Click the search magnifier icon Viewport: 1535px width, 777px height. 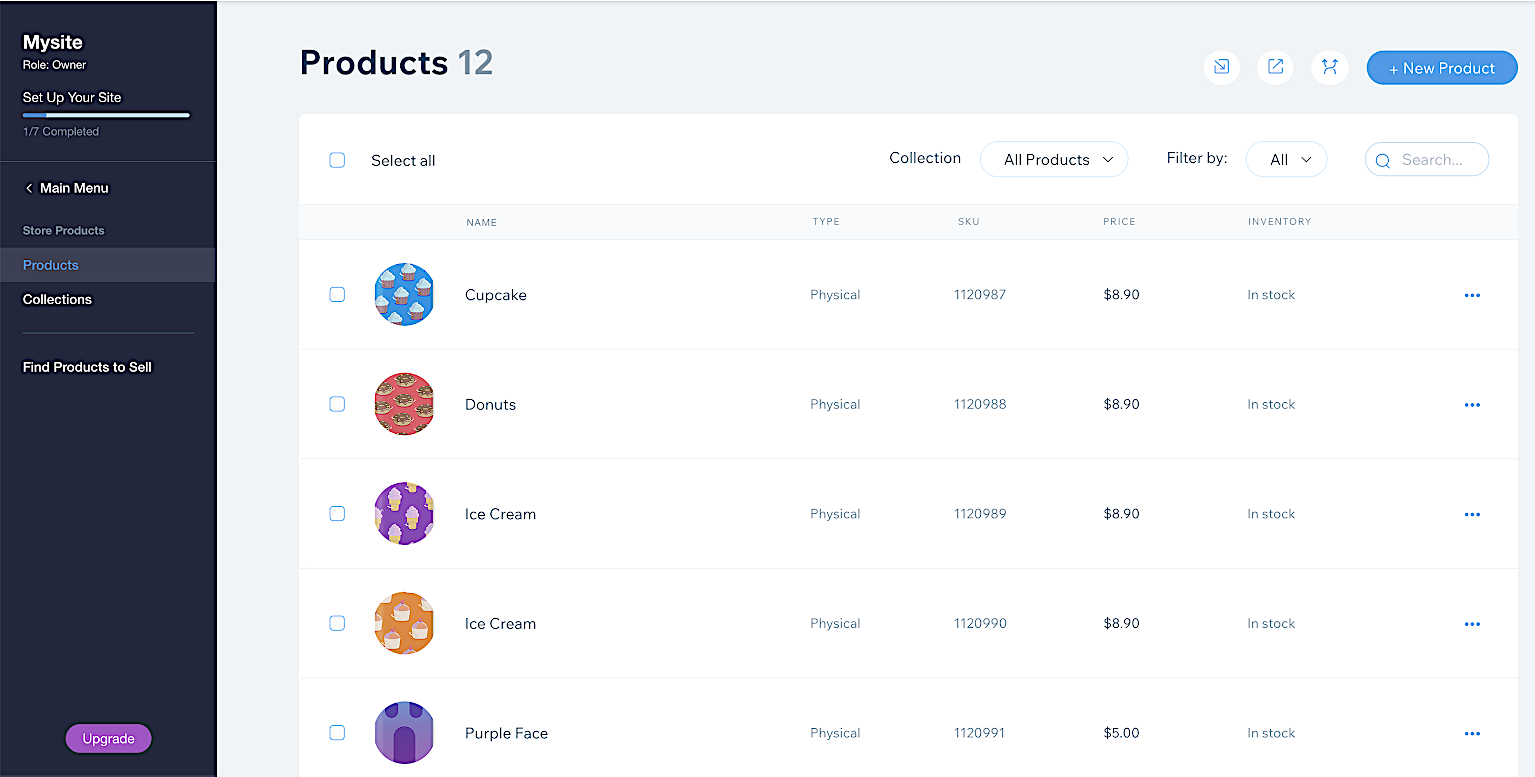[x=1383, y=160]
